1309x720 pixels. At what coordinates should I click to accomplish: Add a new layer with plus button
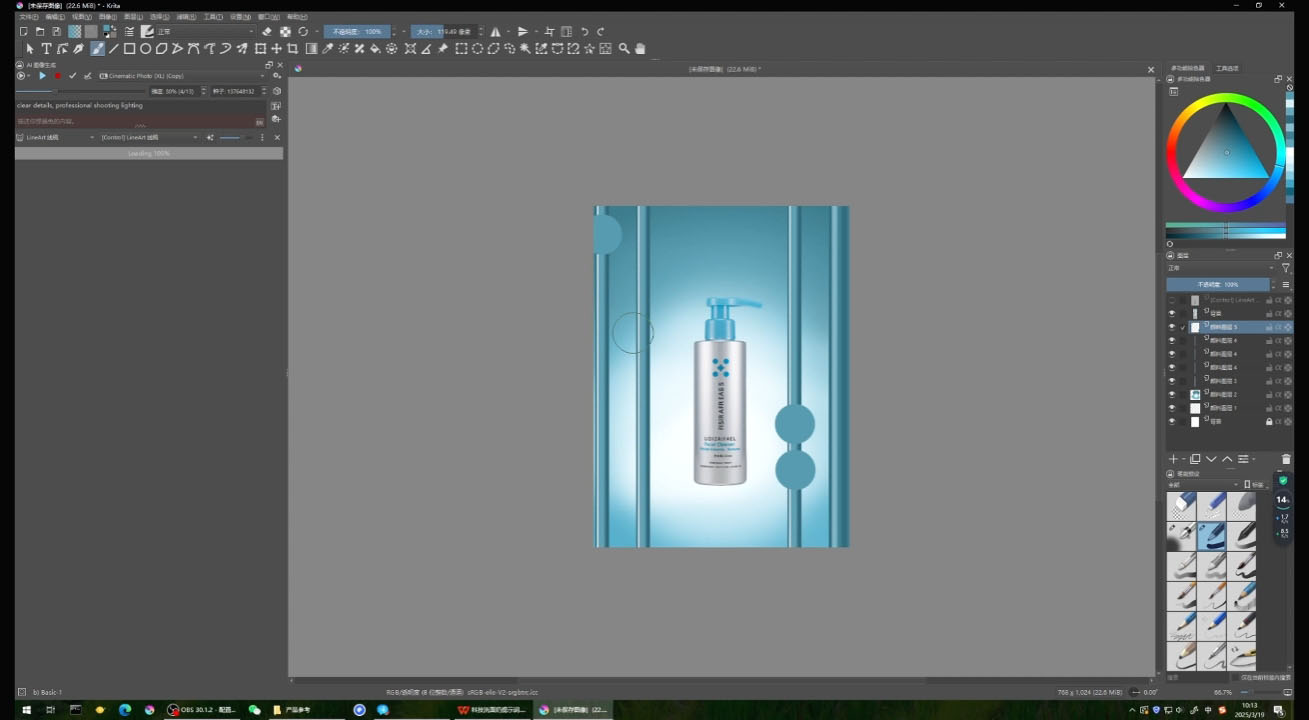point(1174,459)
